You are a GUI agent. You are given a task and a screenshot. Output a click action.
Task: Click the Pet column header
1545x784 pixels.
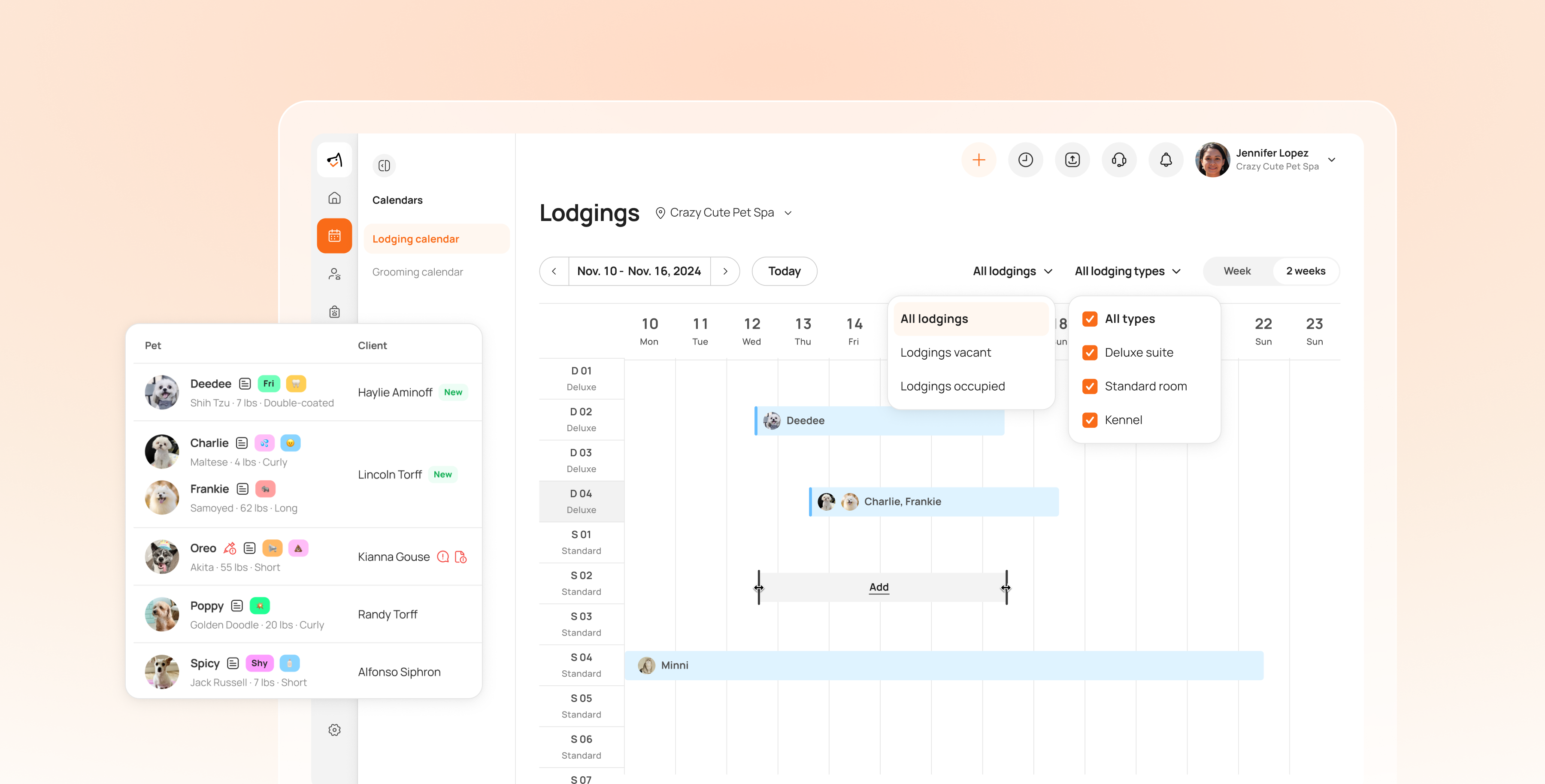pyautogui.click(x=153, y=345)
